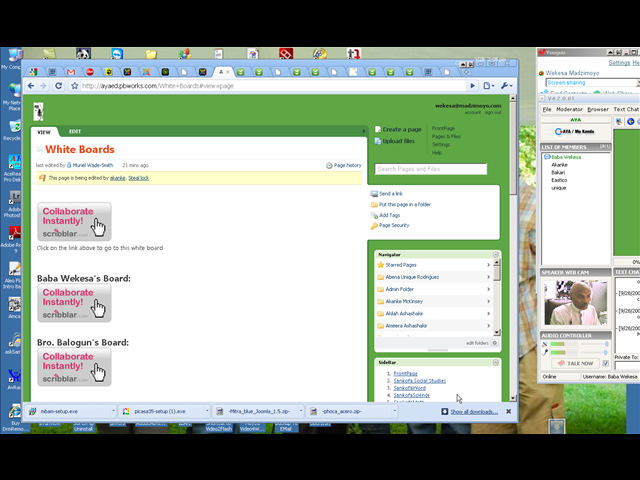Select Akarike in the List of Members
The width and height of the screenshot is (640, 480).
click(x=559, y=165)
